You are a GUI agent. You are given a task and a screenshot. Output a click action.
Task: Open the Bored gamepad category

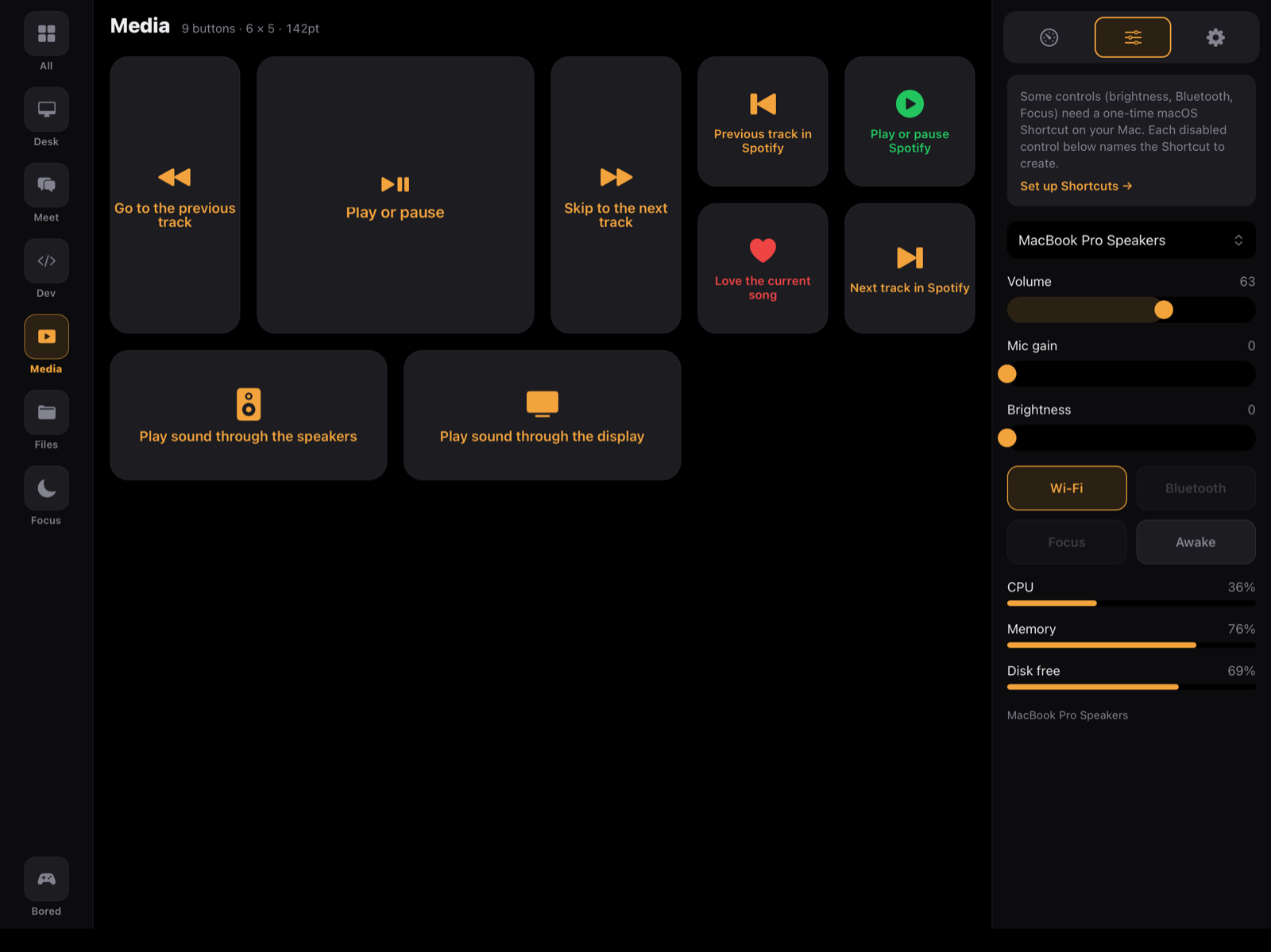pos(46,879)
